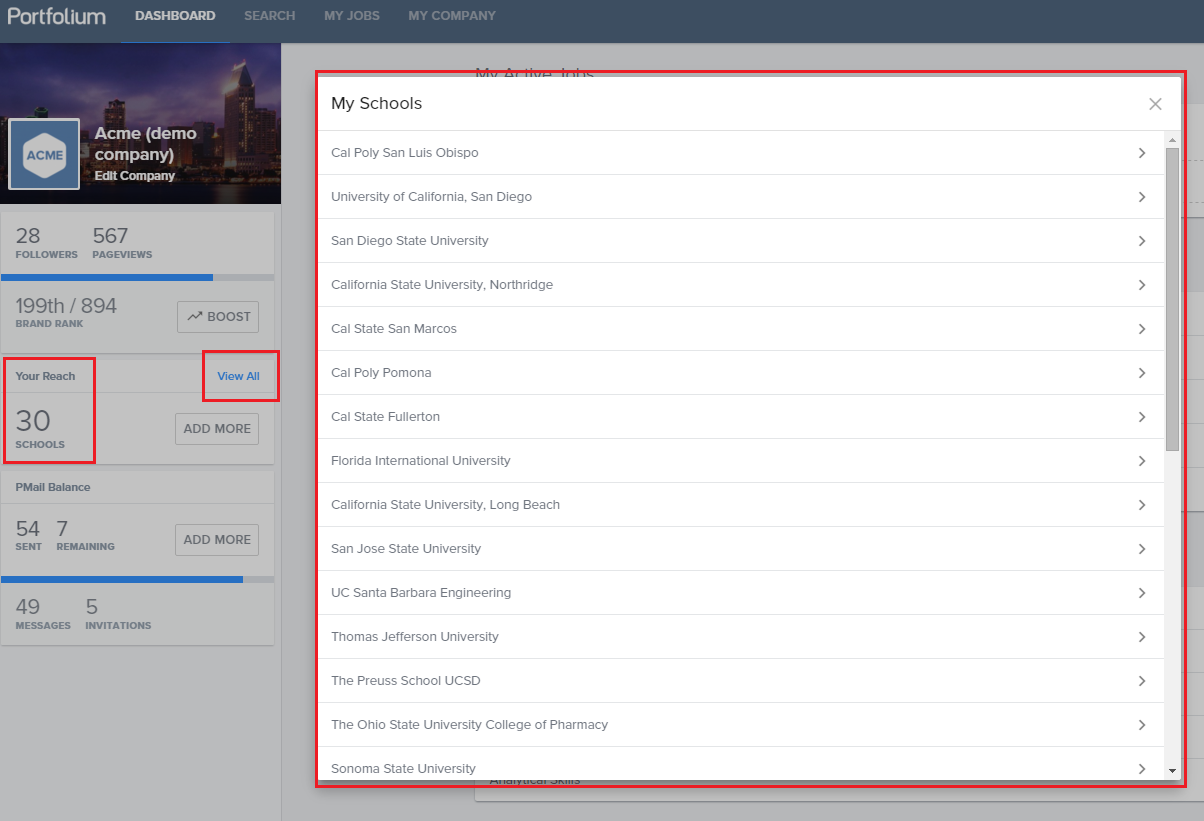The image size is (1204, 821).
Task: Click the schools list scrollbar thumb
Action: [x=1173, y=298]
